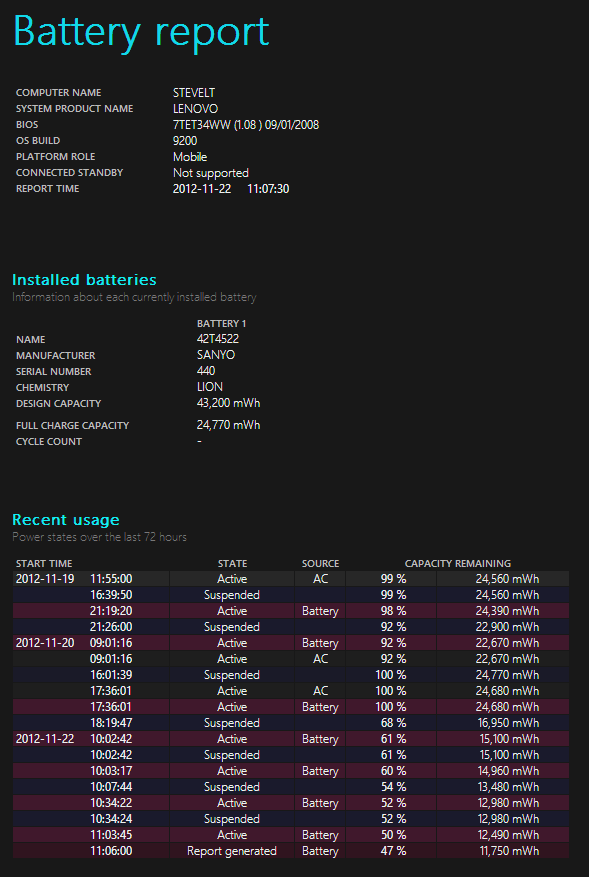Select the computer name STEVELT
589x877 pixels.
(194, 93)
